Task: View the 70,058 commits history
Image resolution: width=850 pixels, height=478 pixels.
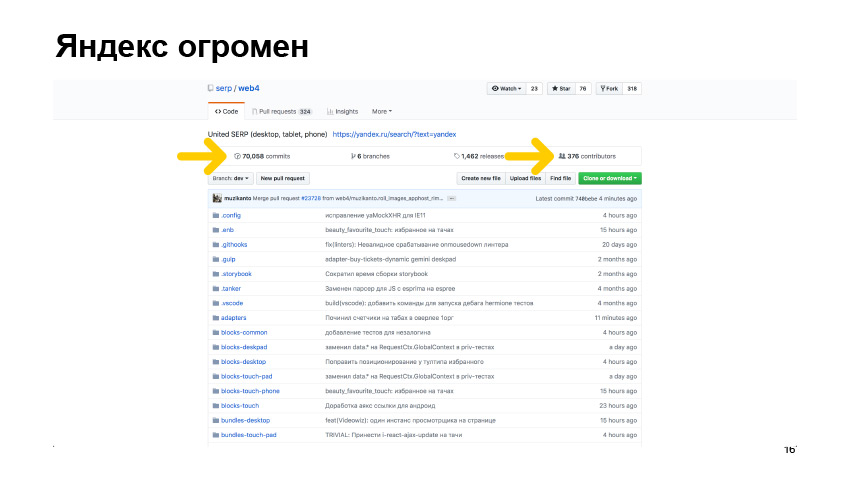Action: (x=262, y=156)
